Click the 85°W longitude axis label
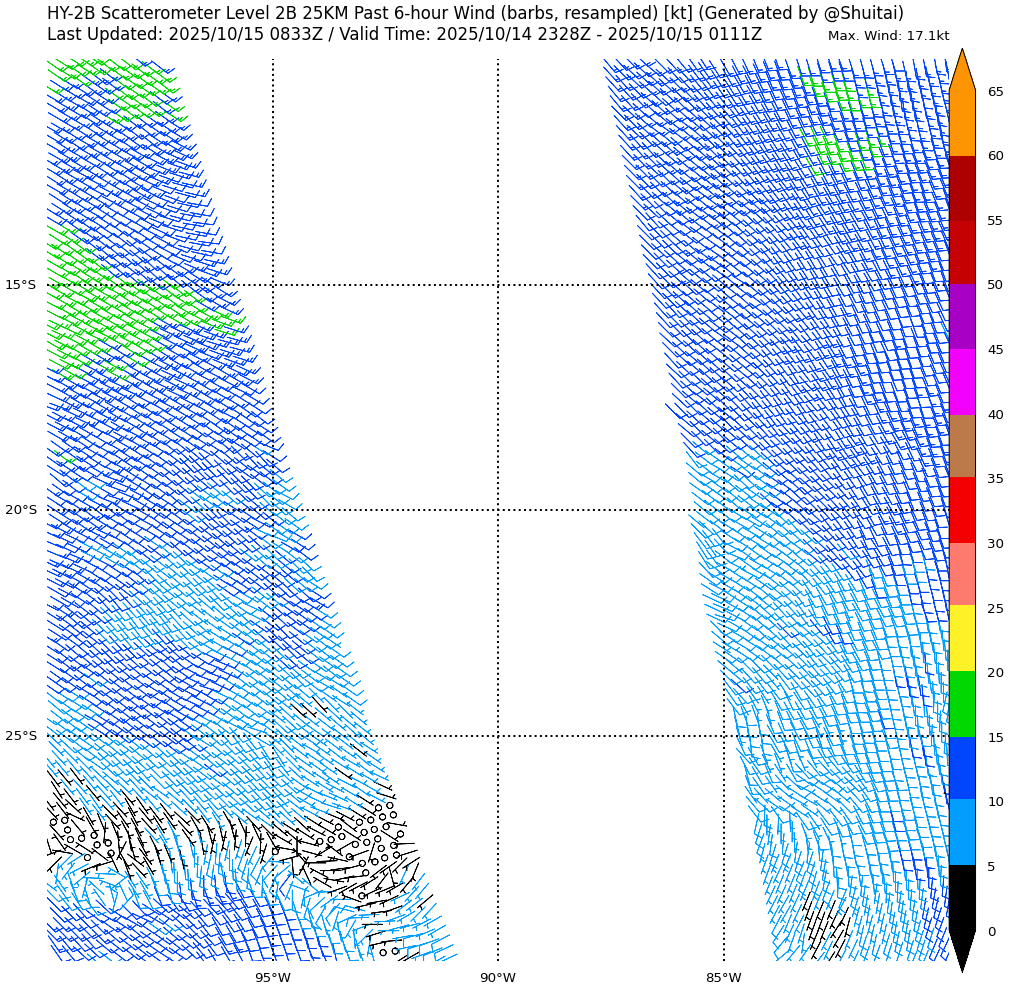1009x989 pixels. pos(724,978)
